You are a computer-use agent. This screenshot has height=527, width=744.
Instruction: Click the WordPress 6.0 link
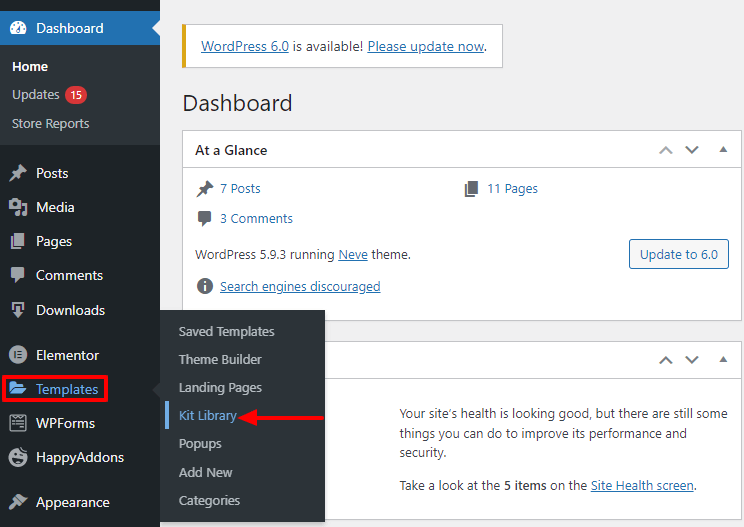click(245, 46)
